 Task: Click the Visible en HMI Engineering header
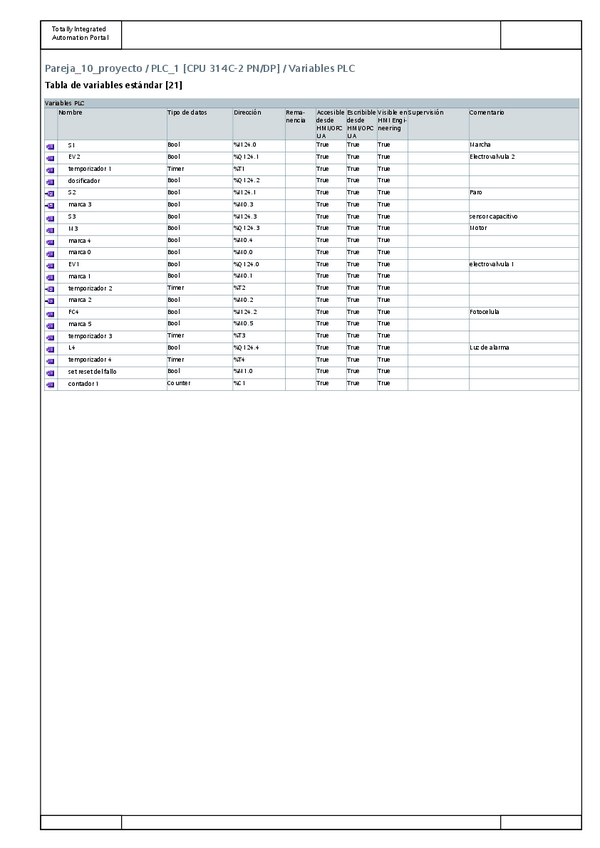click(x=392, y=124)
